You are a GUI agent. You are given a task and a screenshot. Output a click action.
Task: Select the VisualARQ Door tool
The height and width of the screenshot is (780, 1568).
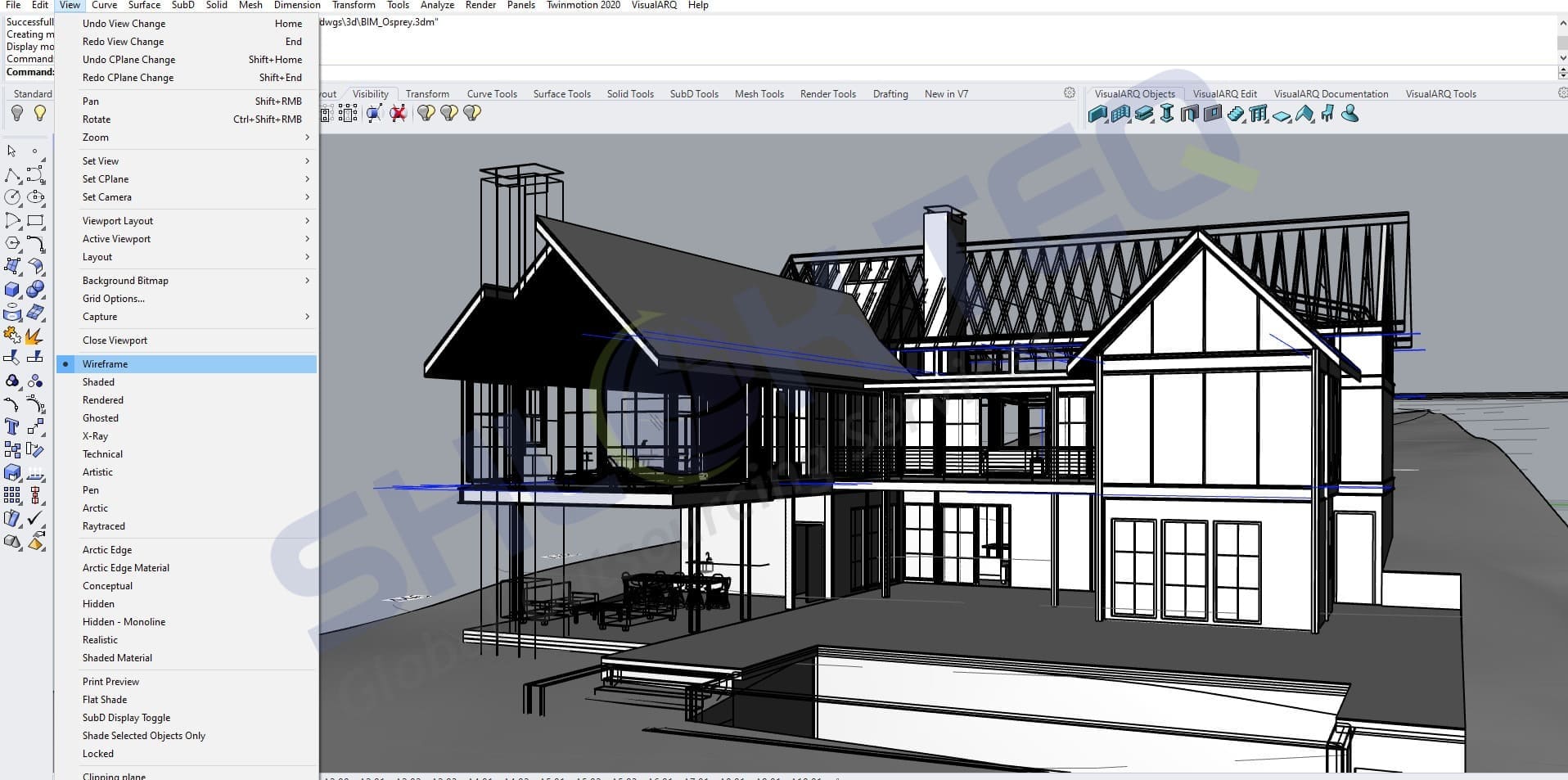tap(1190, 114)
